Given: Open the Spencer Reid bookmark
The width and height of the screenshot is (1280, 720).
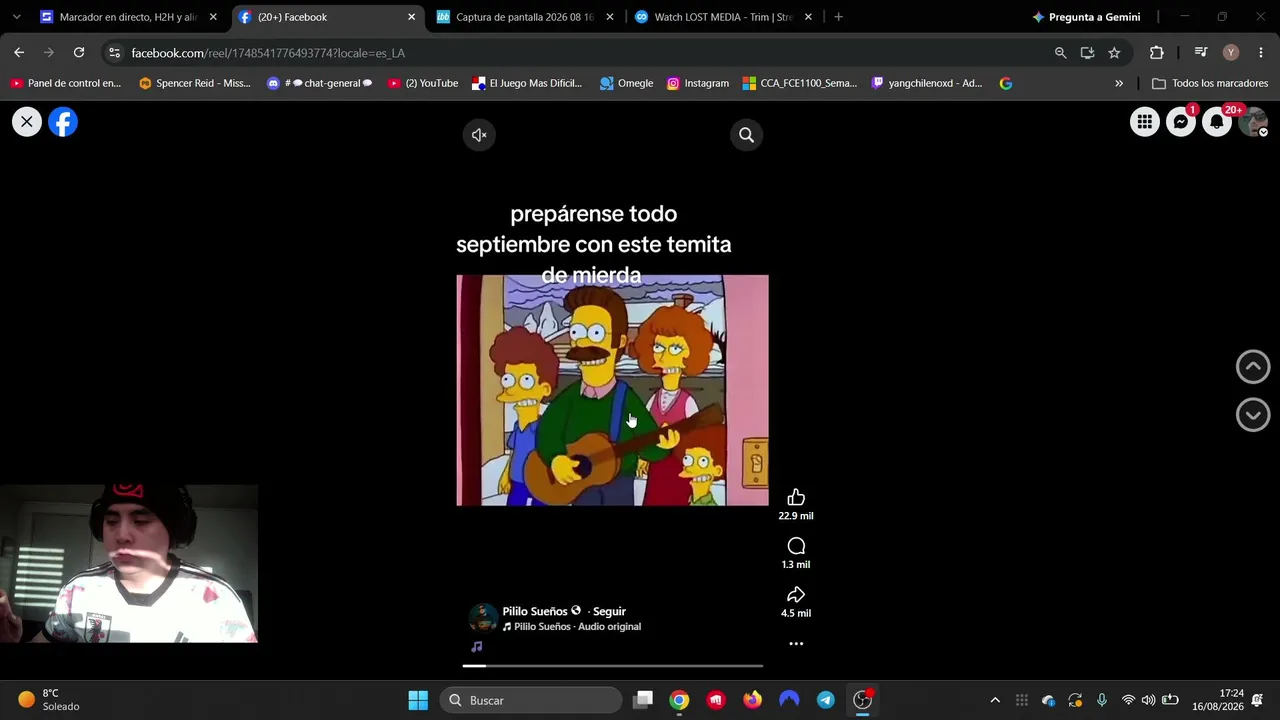Looking at the screenshot, I should pyautogui.click(x=195, y=83).
